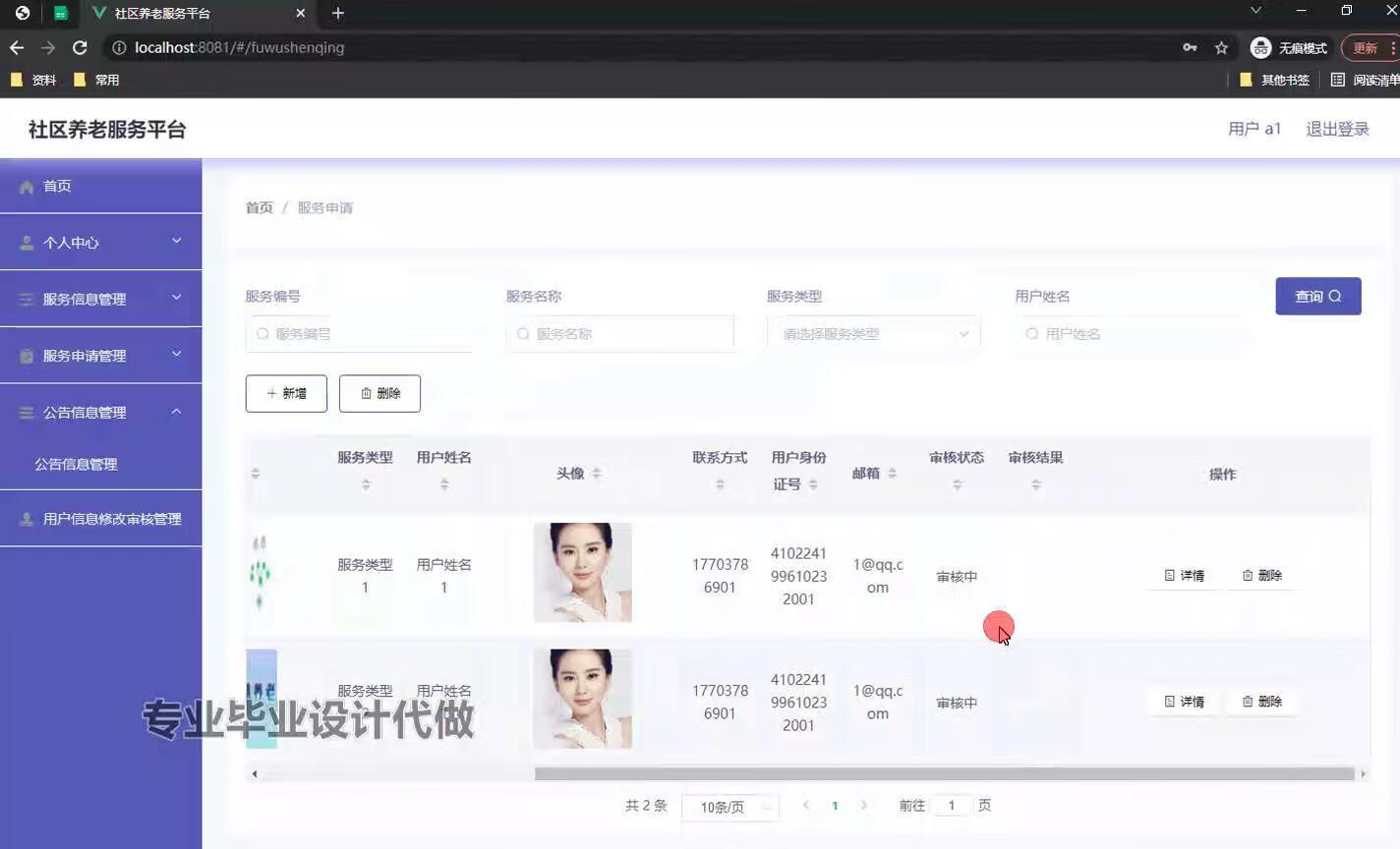This screenshot has height=849, width=1400.
Task: Expand 服务申请管理 sidebar menu
Action: pyautogui.click(x=100, y=356)
